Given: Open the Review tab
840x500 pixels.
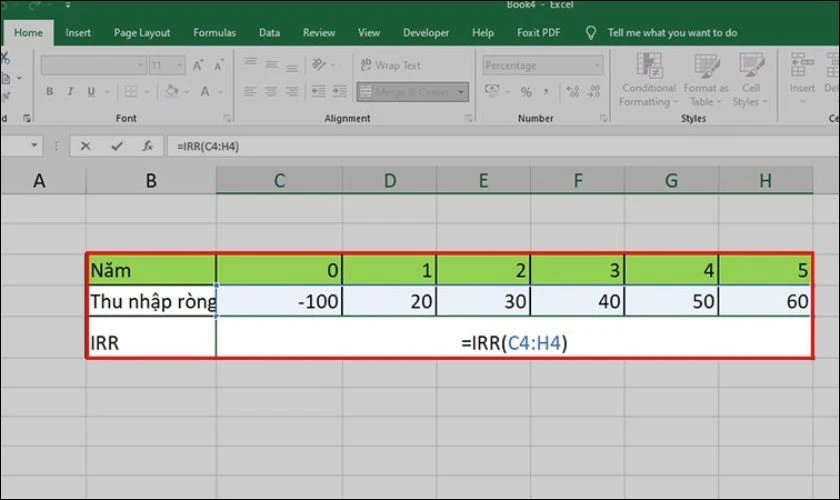Looking at the screenshot, I should pyautogui.click(x=319, y=33).
